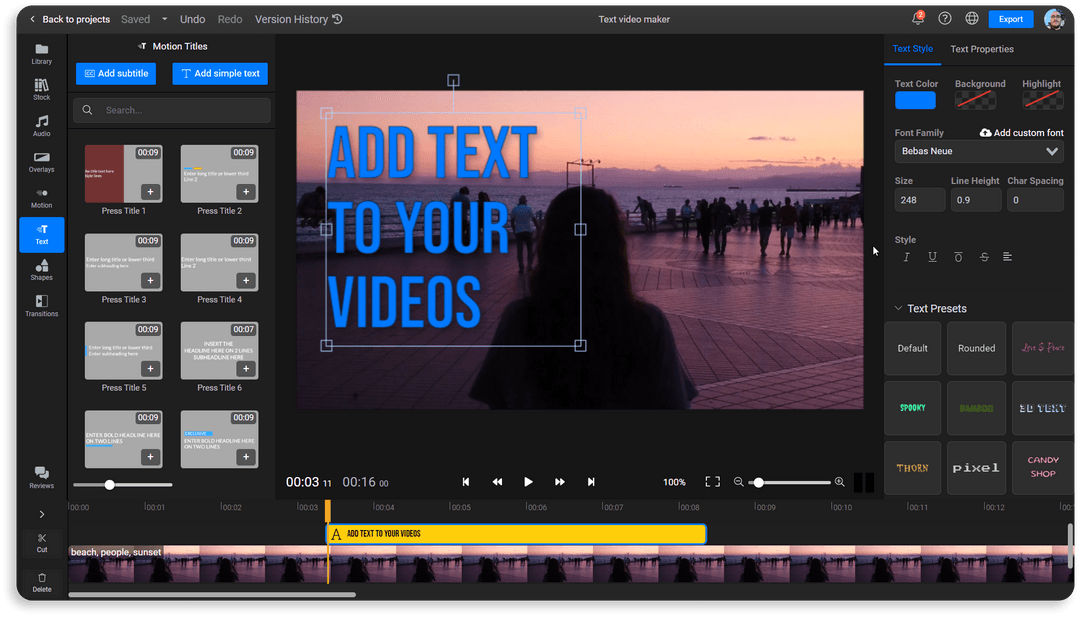This screenshot has height=617, width=1080.
Task: Select the Thorn text preset
Action: tap(913, 468)
